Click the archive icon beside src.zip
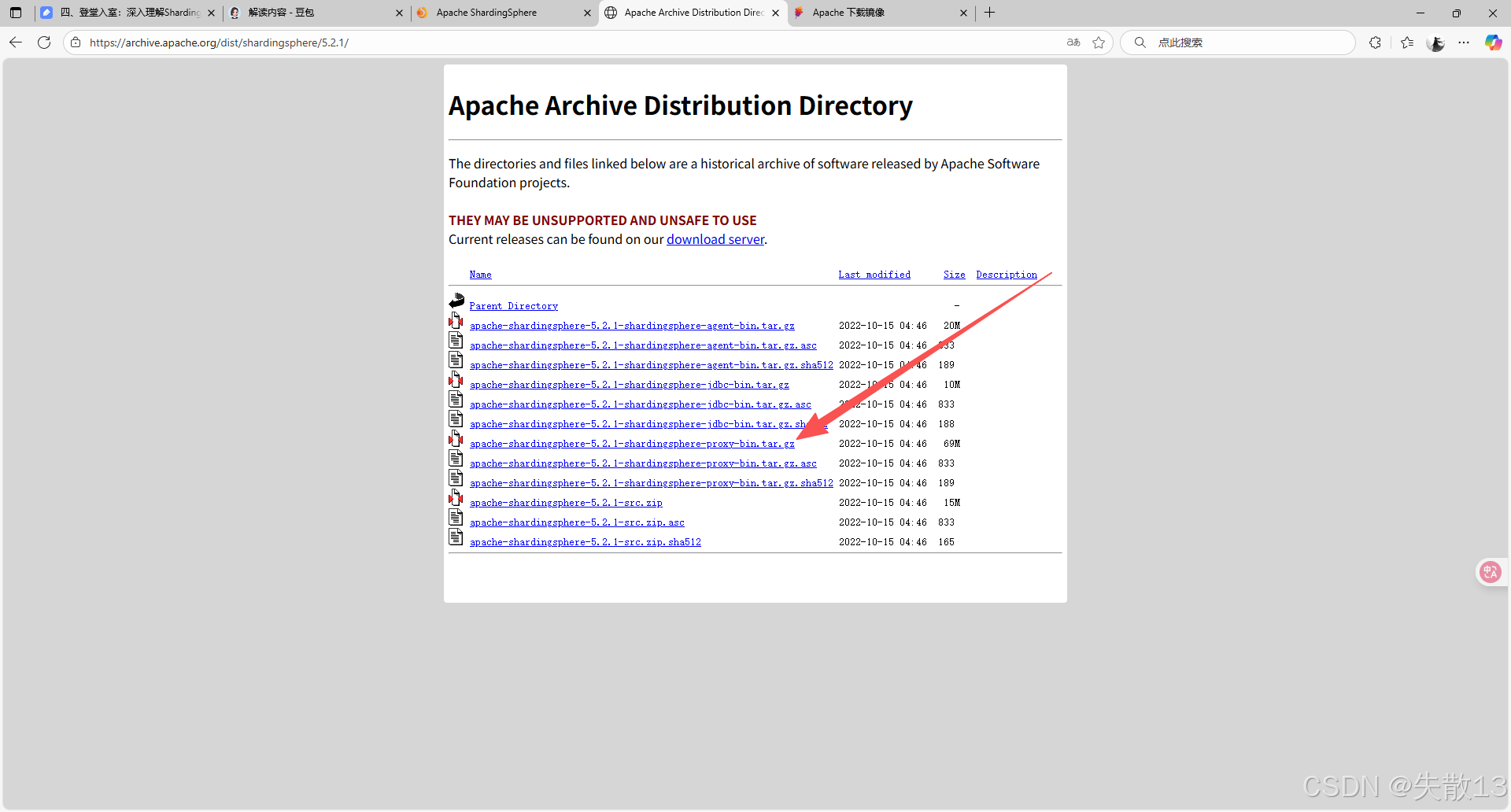This screenshot has height=812, width=1511. pos(456,497)
